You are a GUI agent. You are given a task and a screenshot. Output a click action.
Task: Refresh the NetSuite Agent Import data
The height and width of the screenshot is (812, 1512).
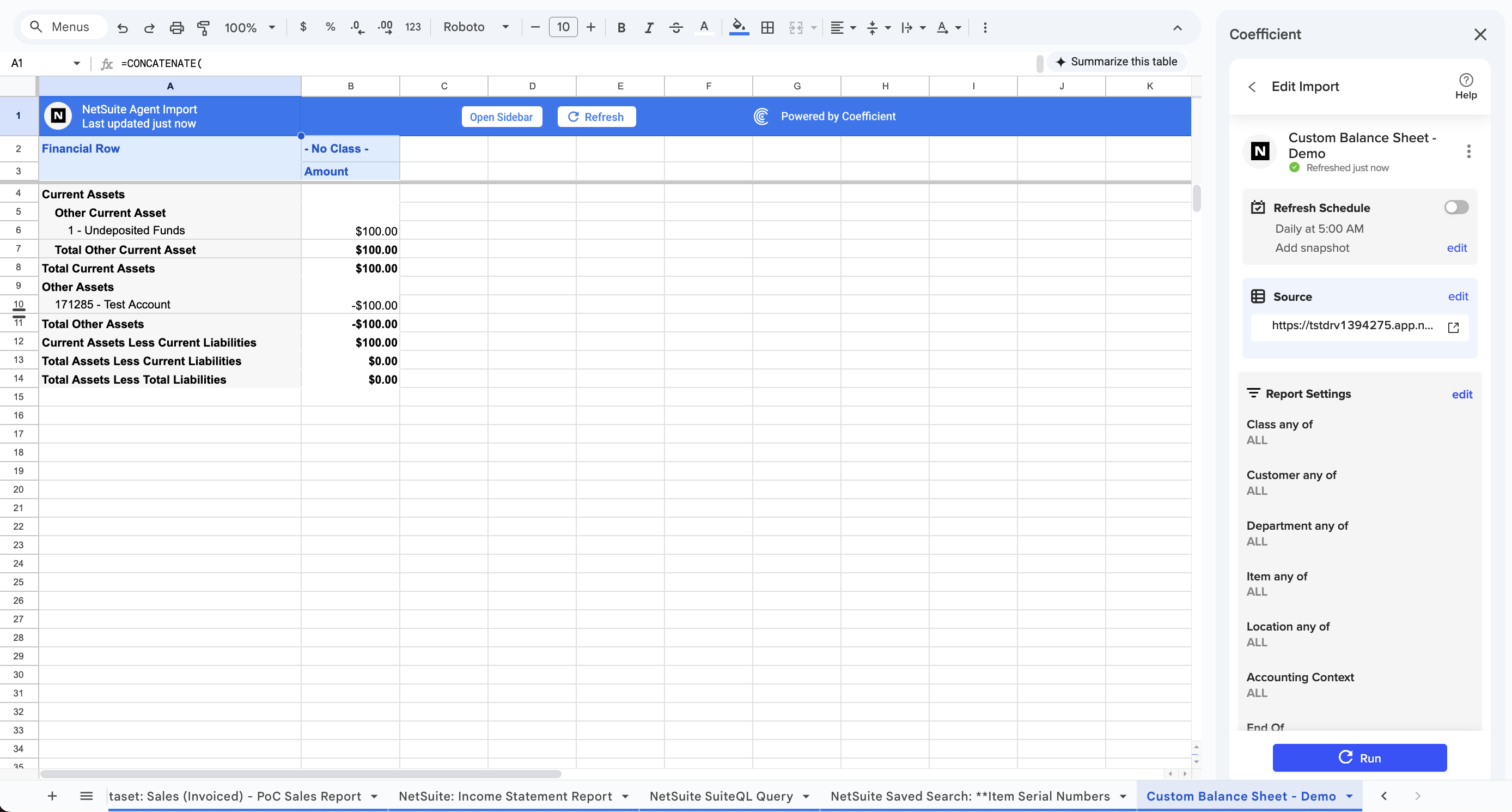tap(596, 116)
